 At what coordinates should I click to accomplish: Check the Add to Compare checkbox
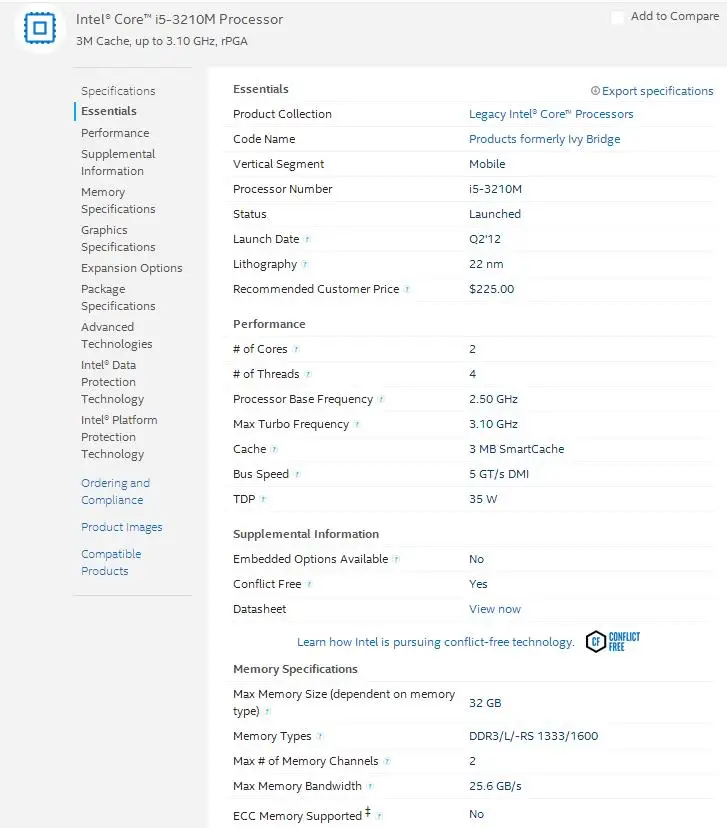(617, 17)
